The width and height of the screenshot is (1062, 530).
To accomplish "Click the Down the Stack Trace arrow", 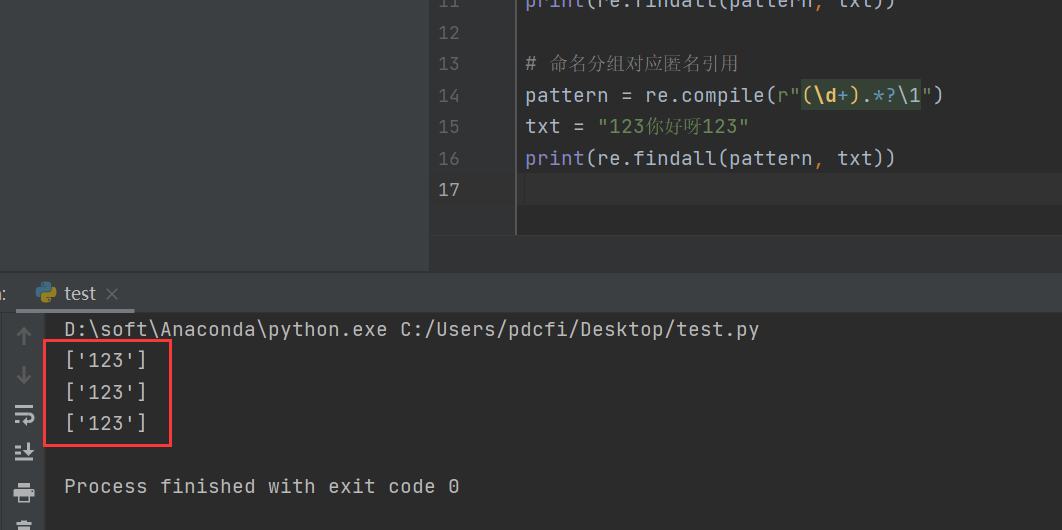I will click(x=24, y=375).
